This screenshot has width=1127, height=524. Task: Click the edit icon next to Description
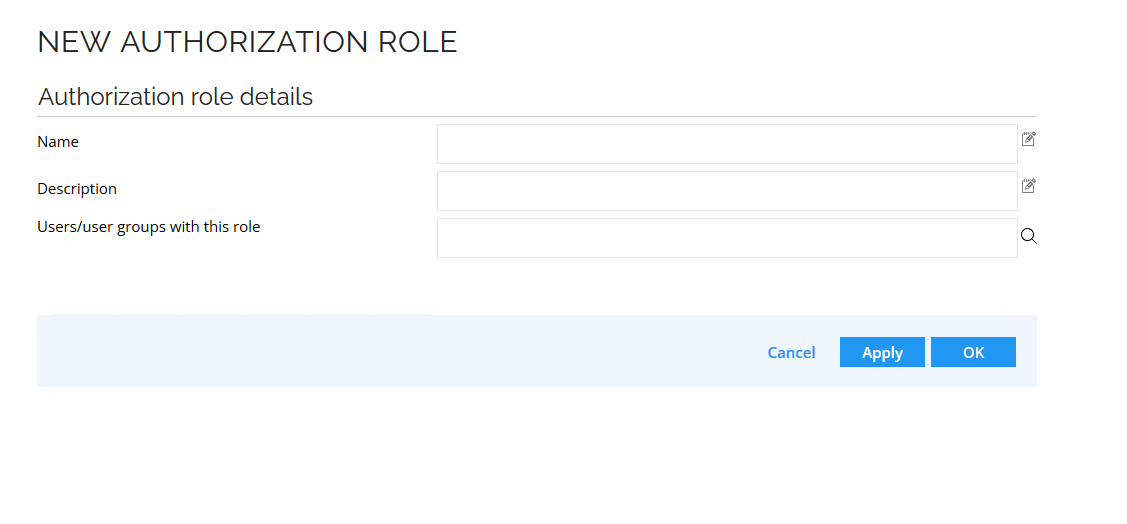click(1029, 186)
